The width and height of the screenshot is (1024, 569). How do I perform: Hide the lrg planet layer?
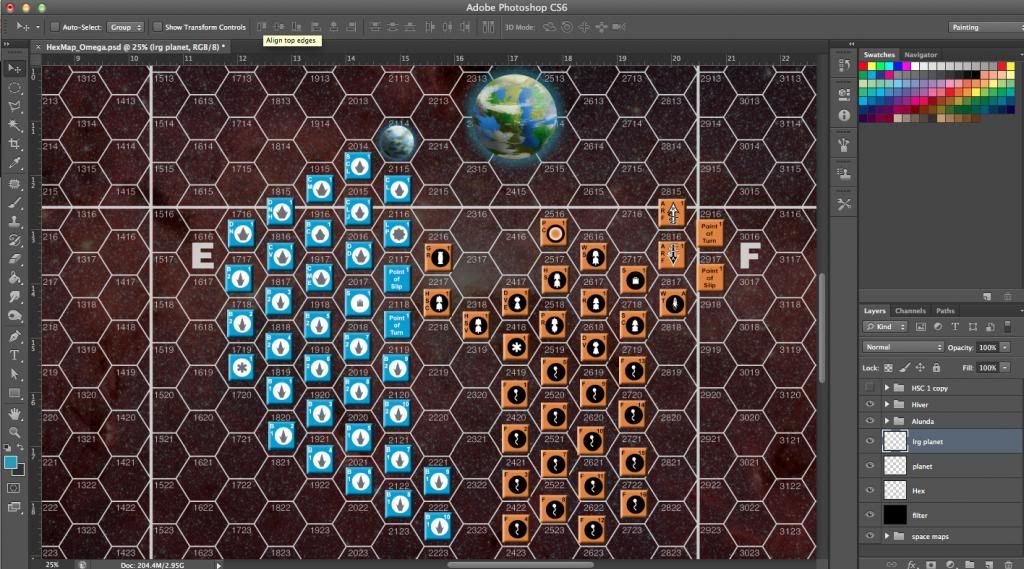pyautogui.click(x=869, y=441)
